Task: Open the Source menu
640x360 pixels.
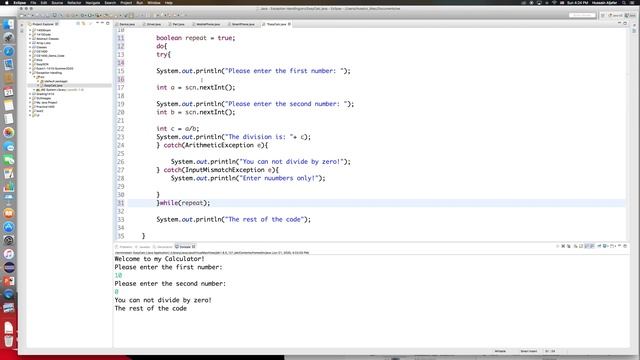Action: tap(57, 2)
